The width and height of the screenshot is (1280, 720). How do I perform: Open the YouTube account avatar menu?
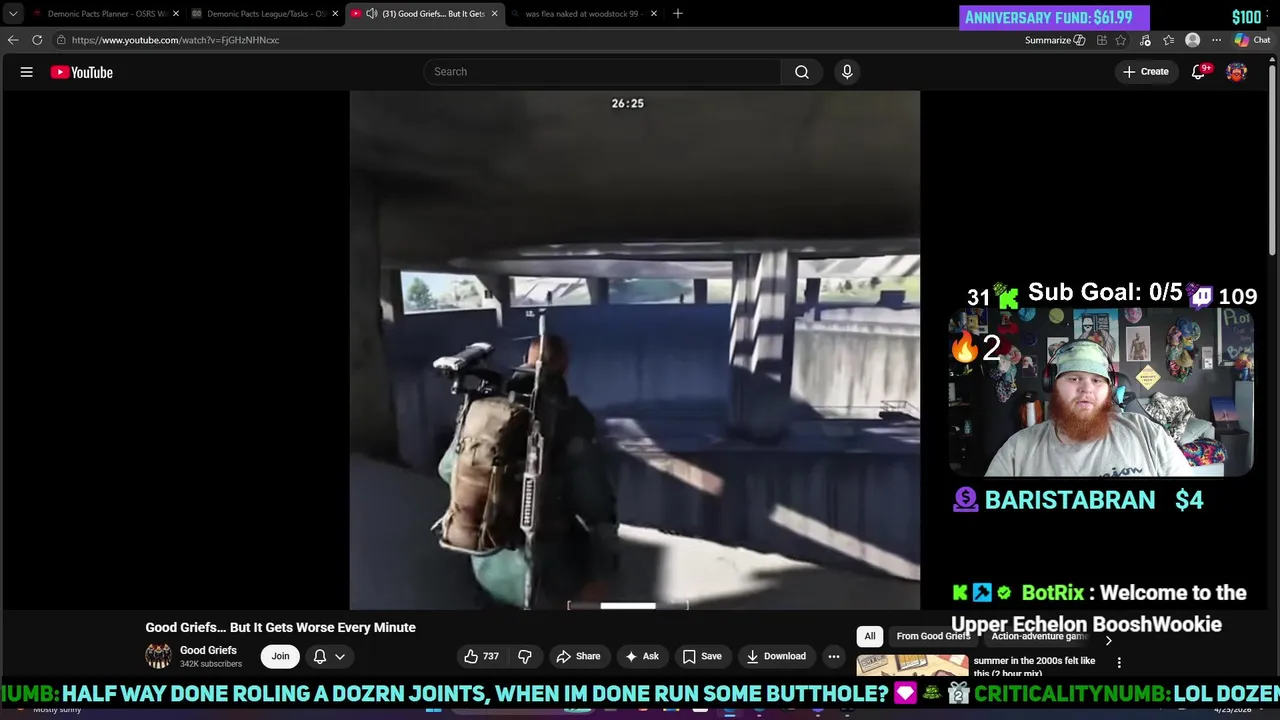click(x=1237, y=72)
